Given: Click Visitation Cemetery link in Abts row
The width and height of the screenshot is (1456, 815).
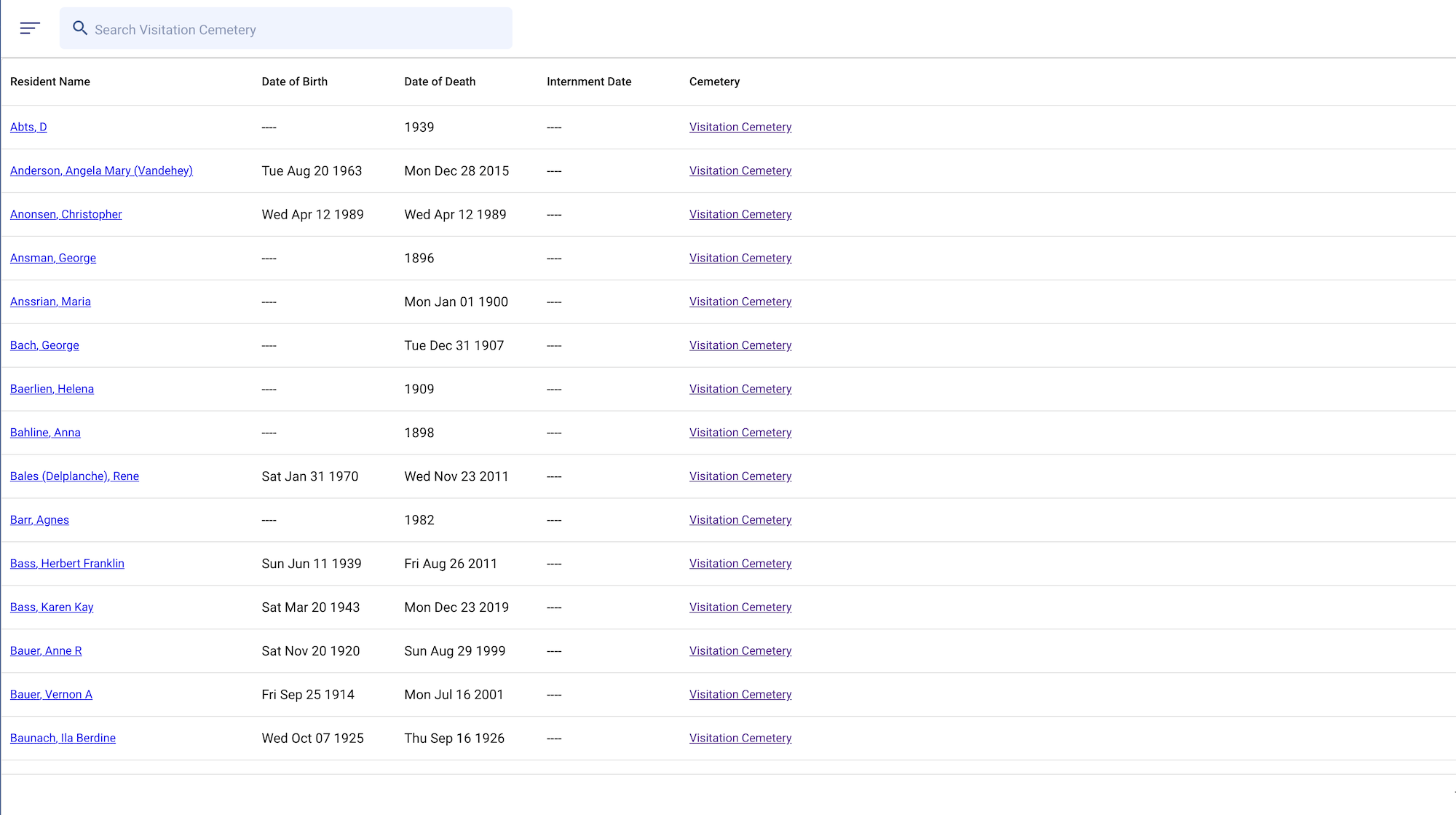Looking at the screenshot, I should 740,127.
